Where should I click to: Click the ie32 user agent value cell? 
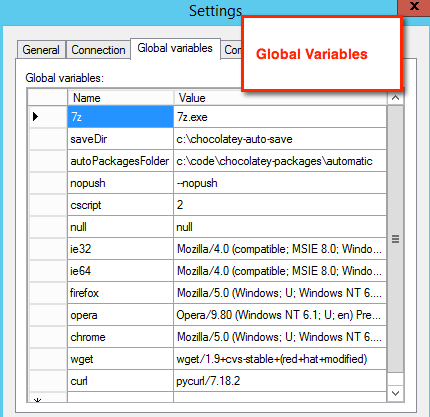pyautogui.click(x=280, y=249)
